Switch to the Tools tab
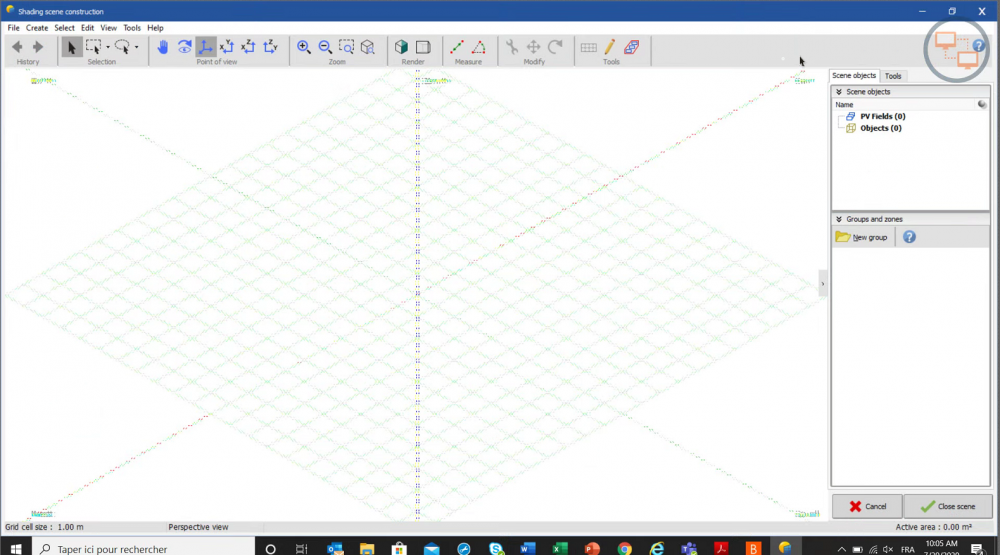Image resolution: width=1000 pixels, height=555 pixels. [x=893, y=76]
